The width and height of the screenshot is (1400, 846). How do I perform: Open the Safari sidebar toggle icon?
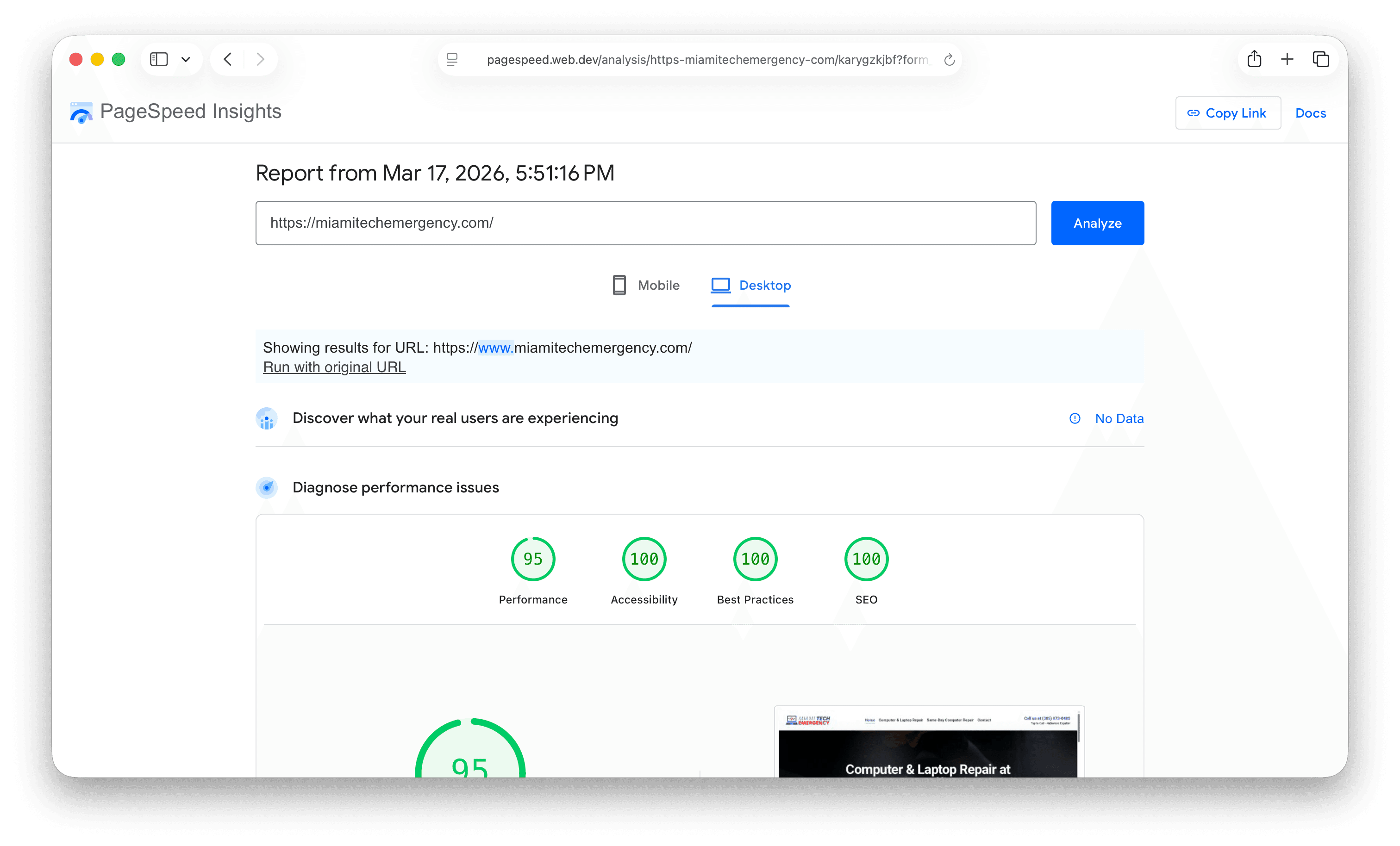158,59
